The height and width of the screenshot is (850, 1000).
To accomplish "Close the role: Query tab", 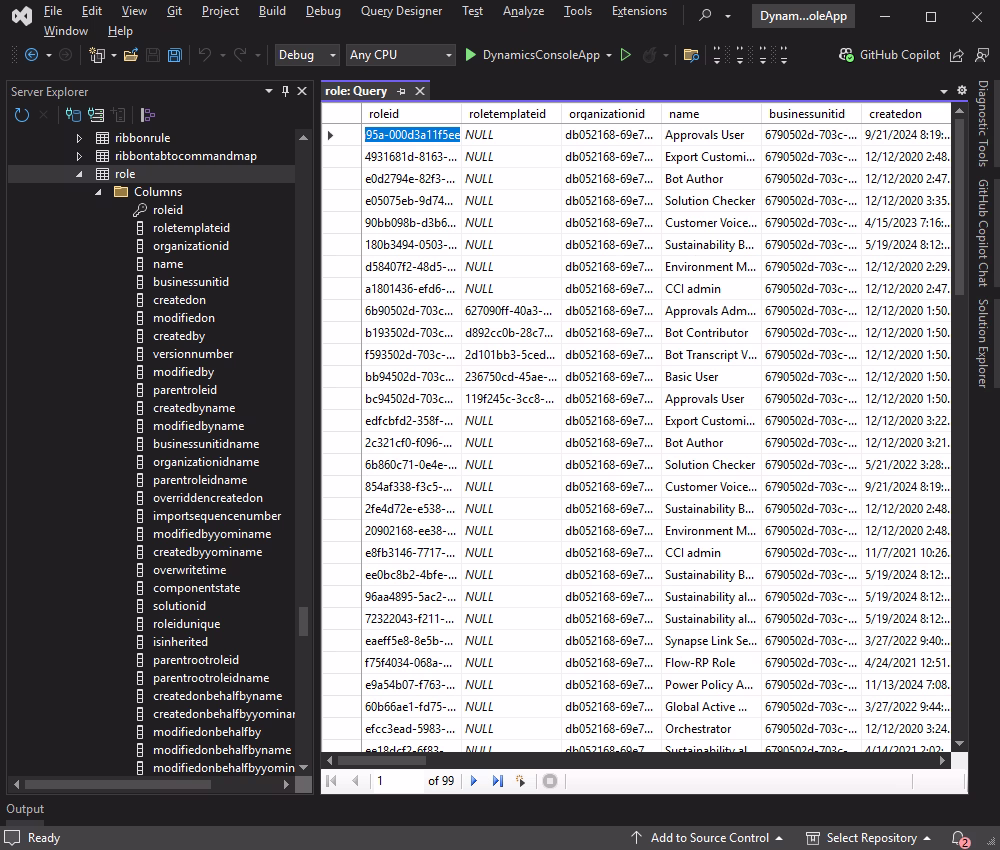I will 420,91.
